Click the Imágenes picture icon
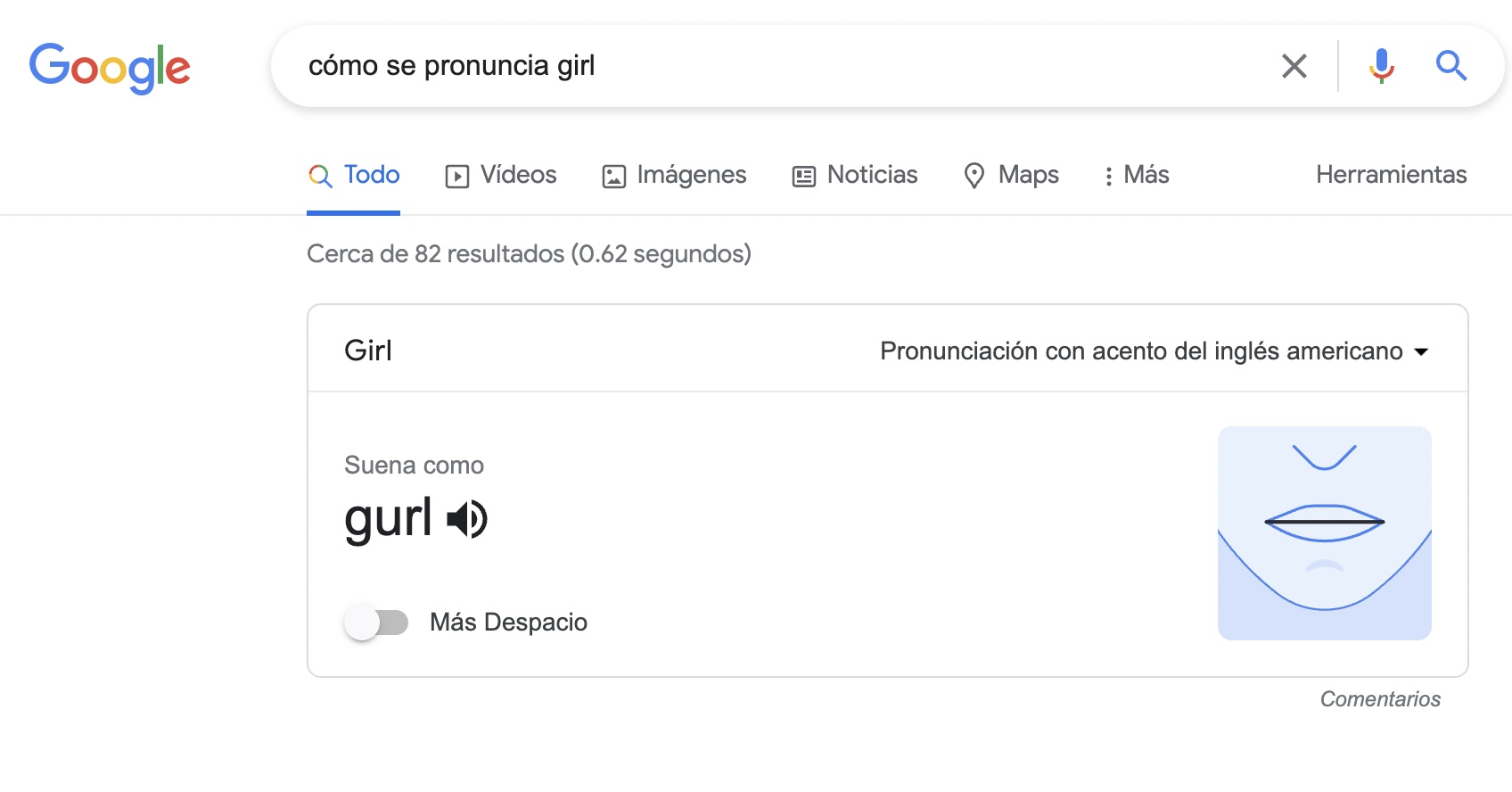 (613, 175)
